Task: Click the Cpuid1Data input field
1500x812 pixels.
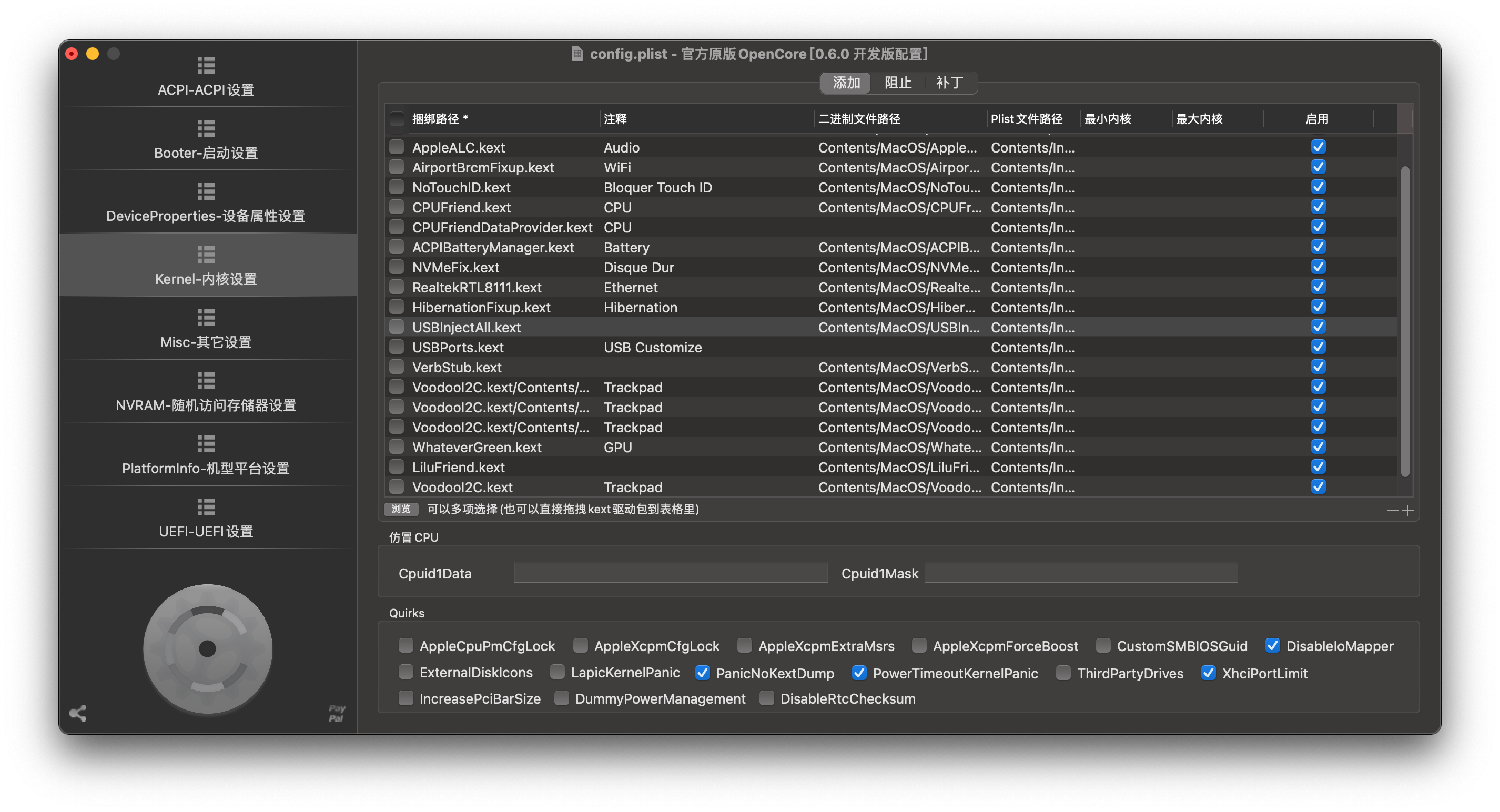Action: pyautogui.click(x=670, y=573)
